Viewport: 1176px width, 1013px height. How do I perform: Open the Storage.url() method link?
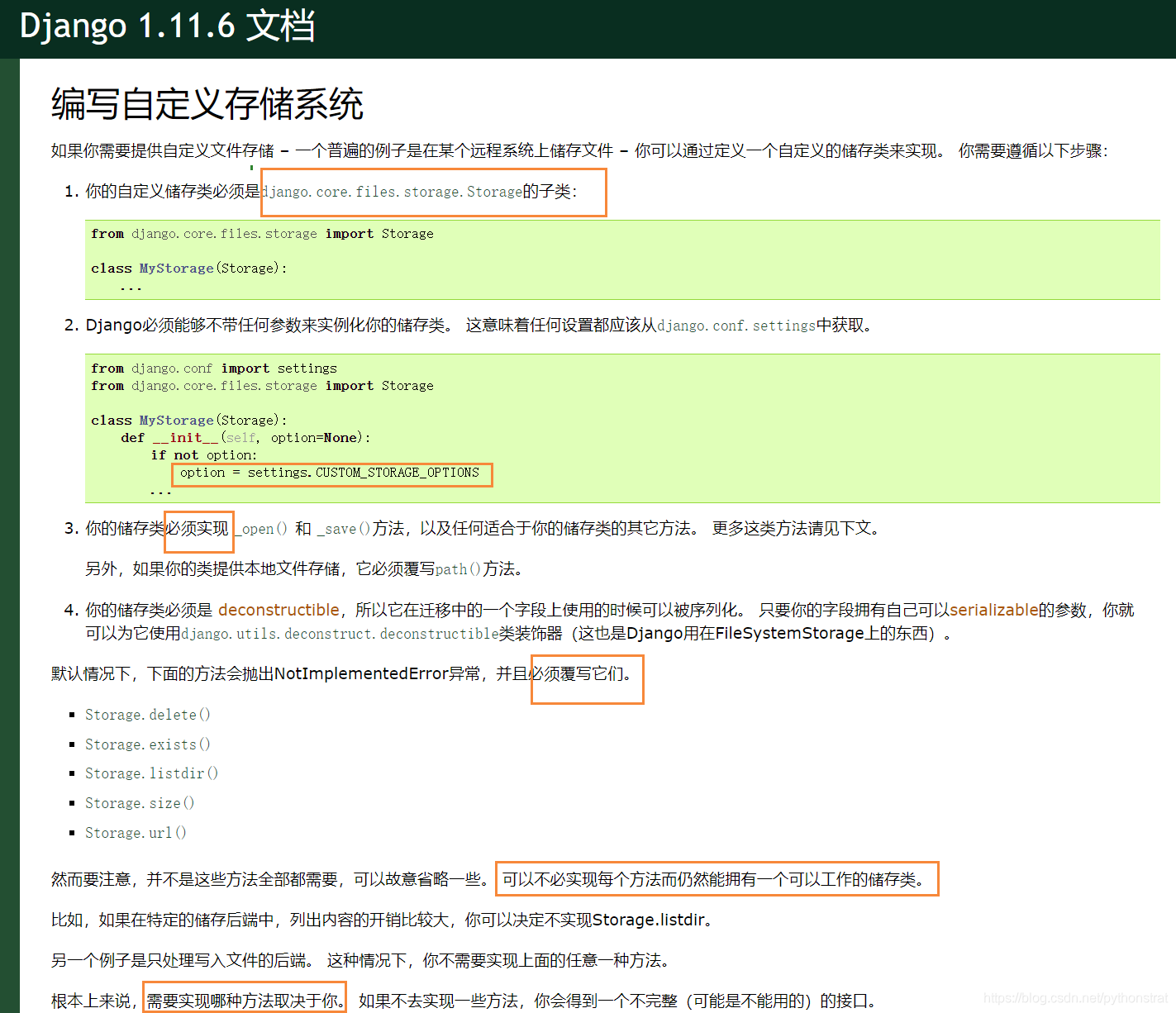point(136,833)
